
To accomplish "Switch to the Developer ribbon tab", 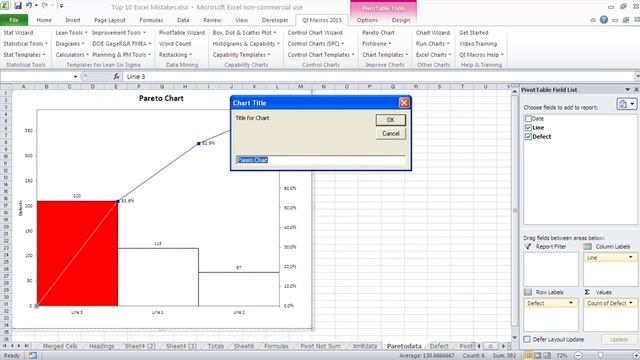I will [x=275, y=20].
